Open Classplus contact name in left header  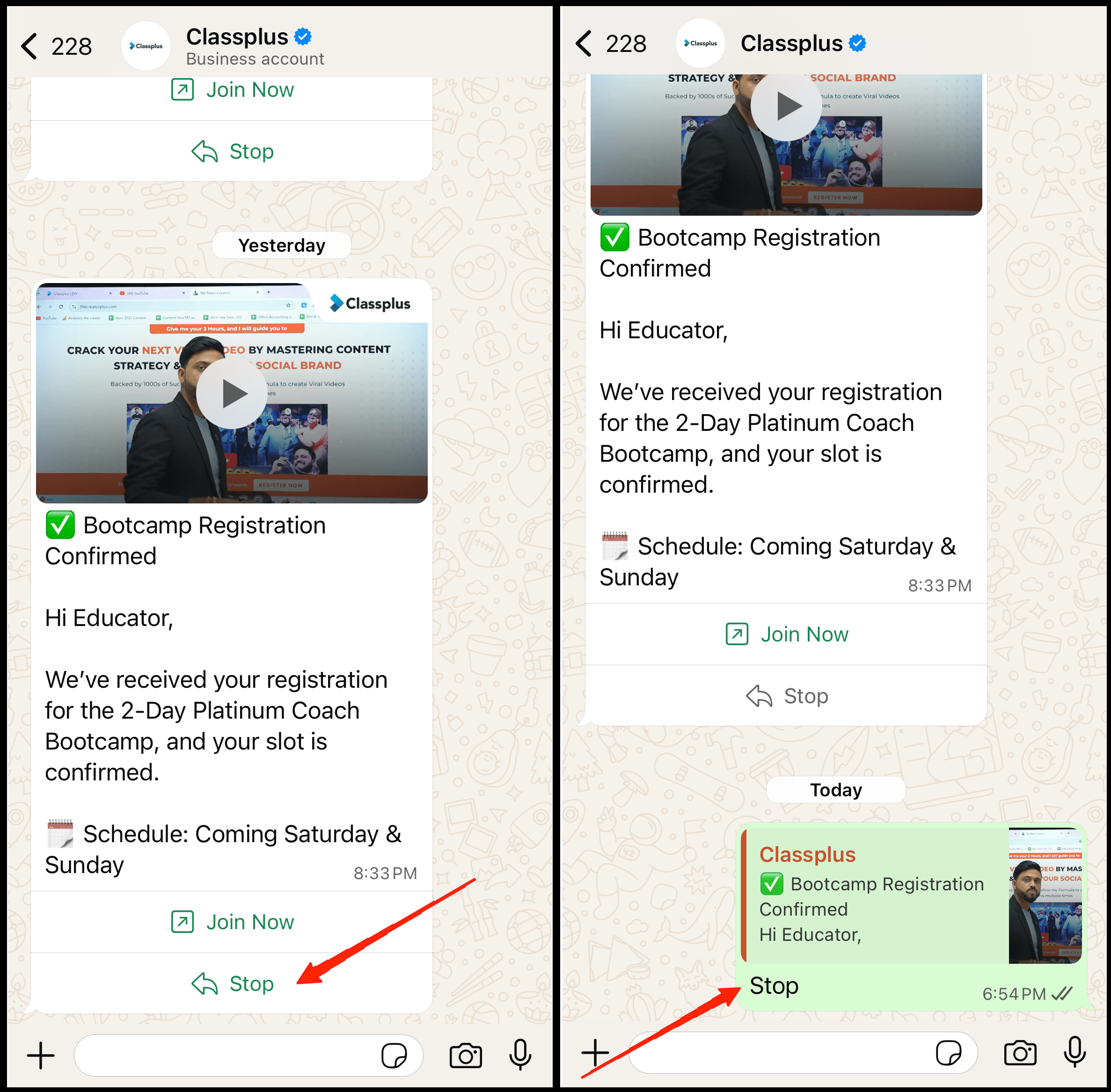click(237, 36)
